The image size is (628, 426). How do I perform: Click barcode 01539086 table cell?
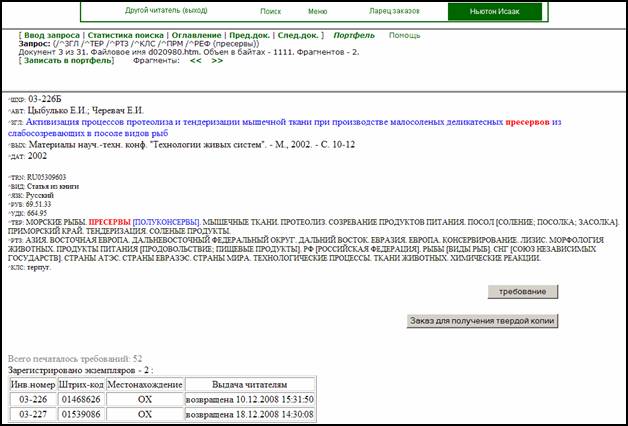(x=83, y=413)
